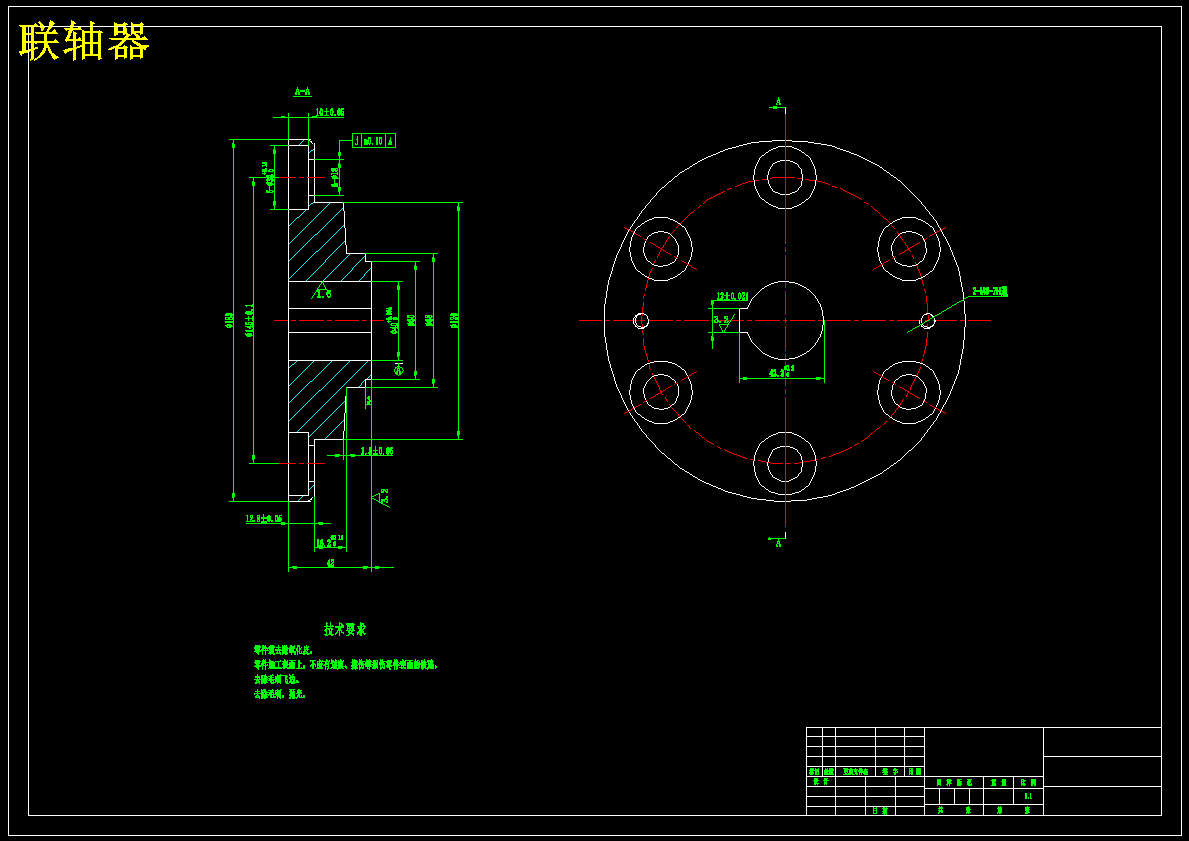
Task: Click the 12±0.021 keyway width dimension
Action: tap(733, 296)
